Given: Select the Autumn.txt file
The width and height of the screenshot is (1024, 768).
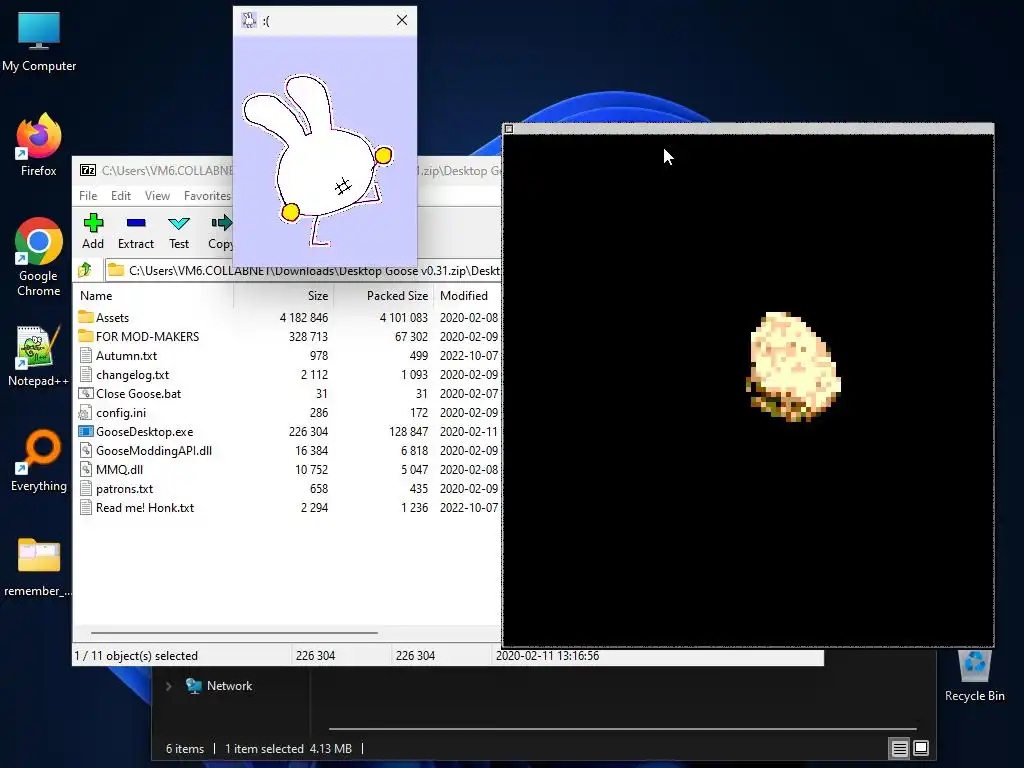Looking at the screenshot, I should pos(126,356).
